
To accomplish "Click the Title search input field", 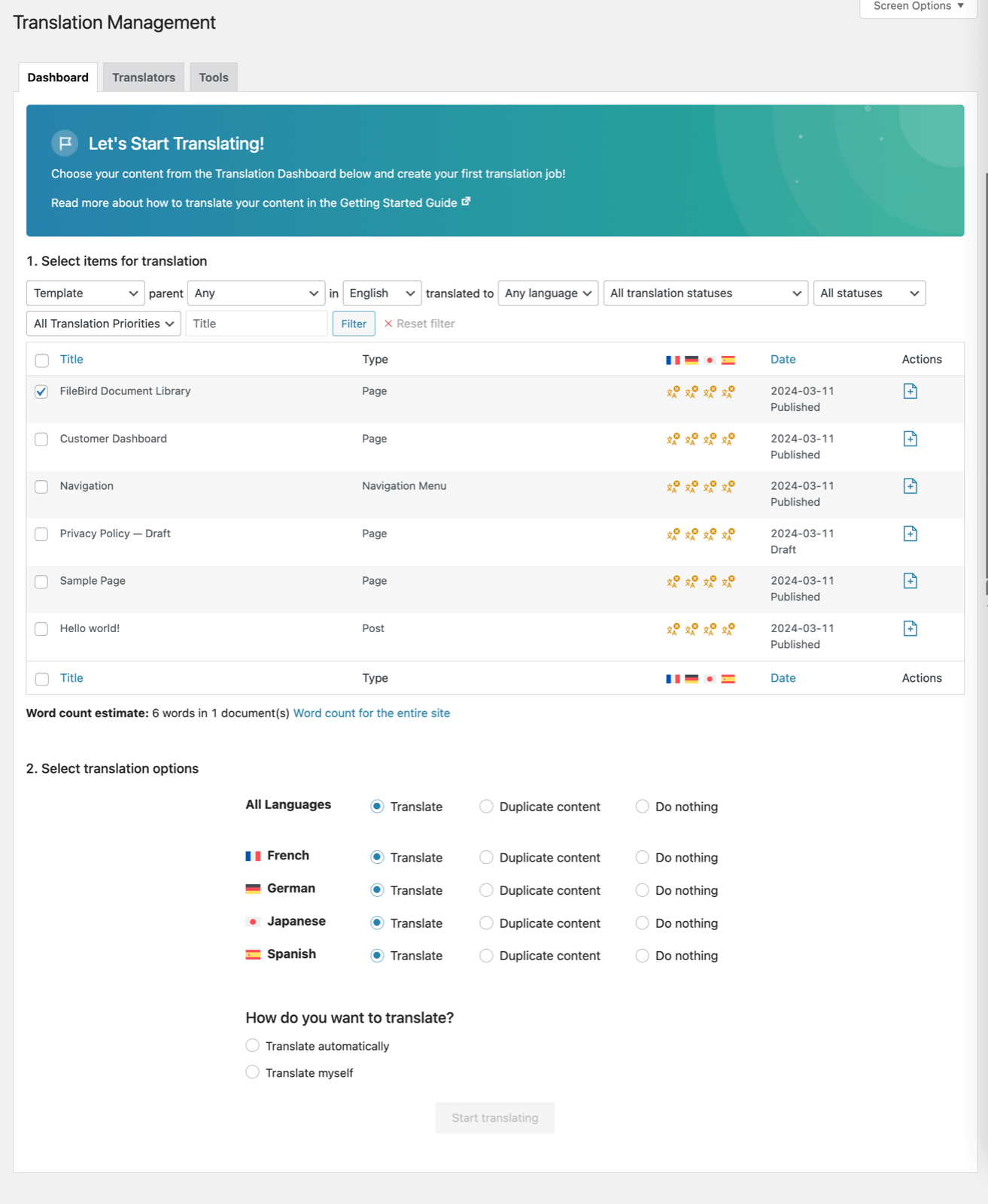I will click(x=257, y=324).
